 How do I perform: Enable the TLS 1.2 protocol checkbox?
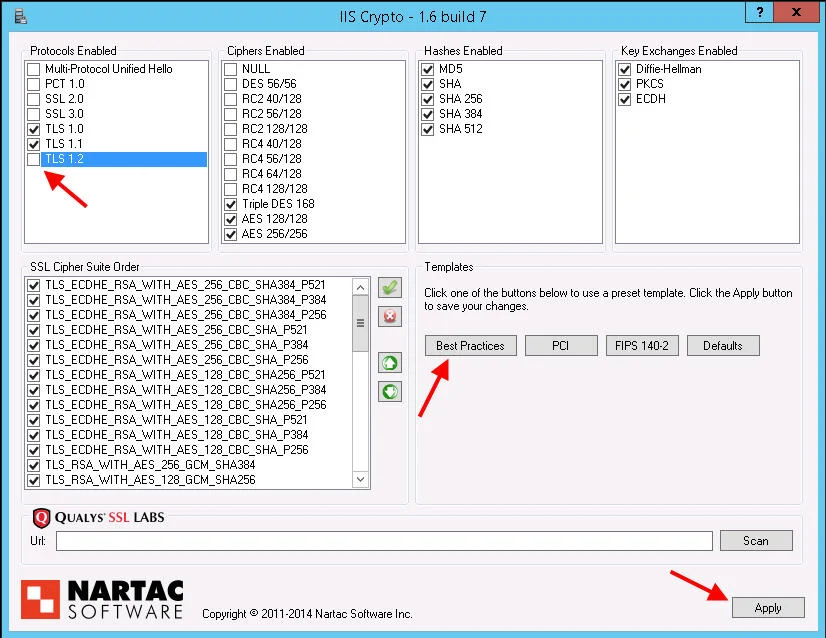click(34, 159)
